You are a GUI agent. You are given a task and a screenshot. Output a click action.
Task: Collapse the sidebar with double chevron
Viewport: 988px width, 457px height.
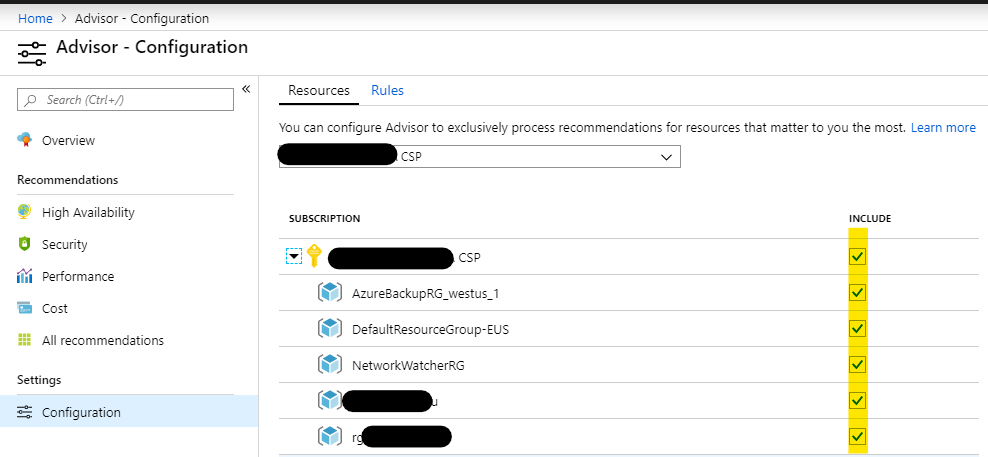pos(246,90)
